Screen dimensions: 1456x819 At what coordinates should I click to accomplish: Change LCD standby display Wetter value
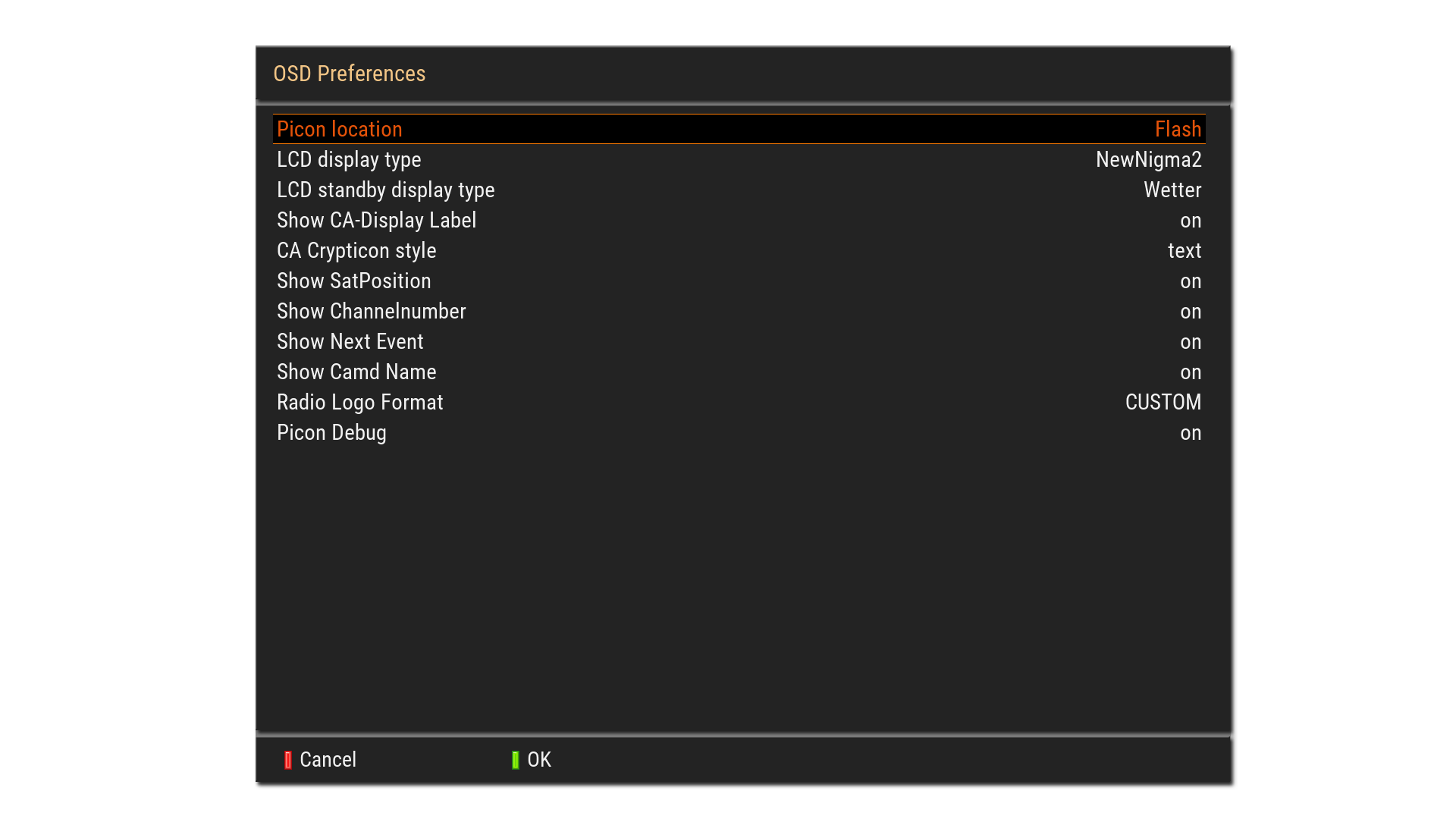click(x=1172, y=190)
